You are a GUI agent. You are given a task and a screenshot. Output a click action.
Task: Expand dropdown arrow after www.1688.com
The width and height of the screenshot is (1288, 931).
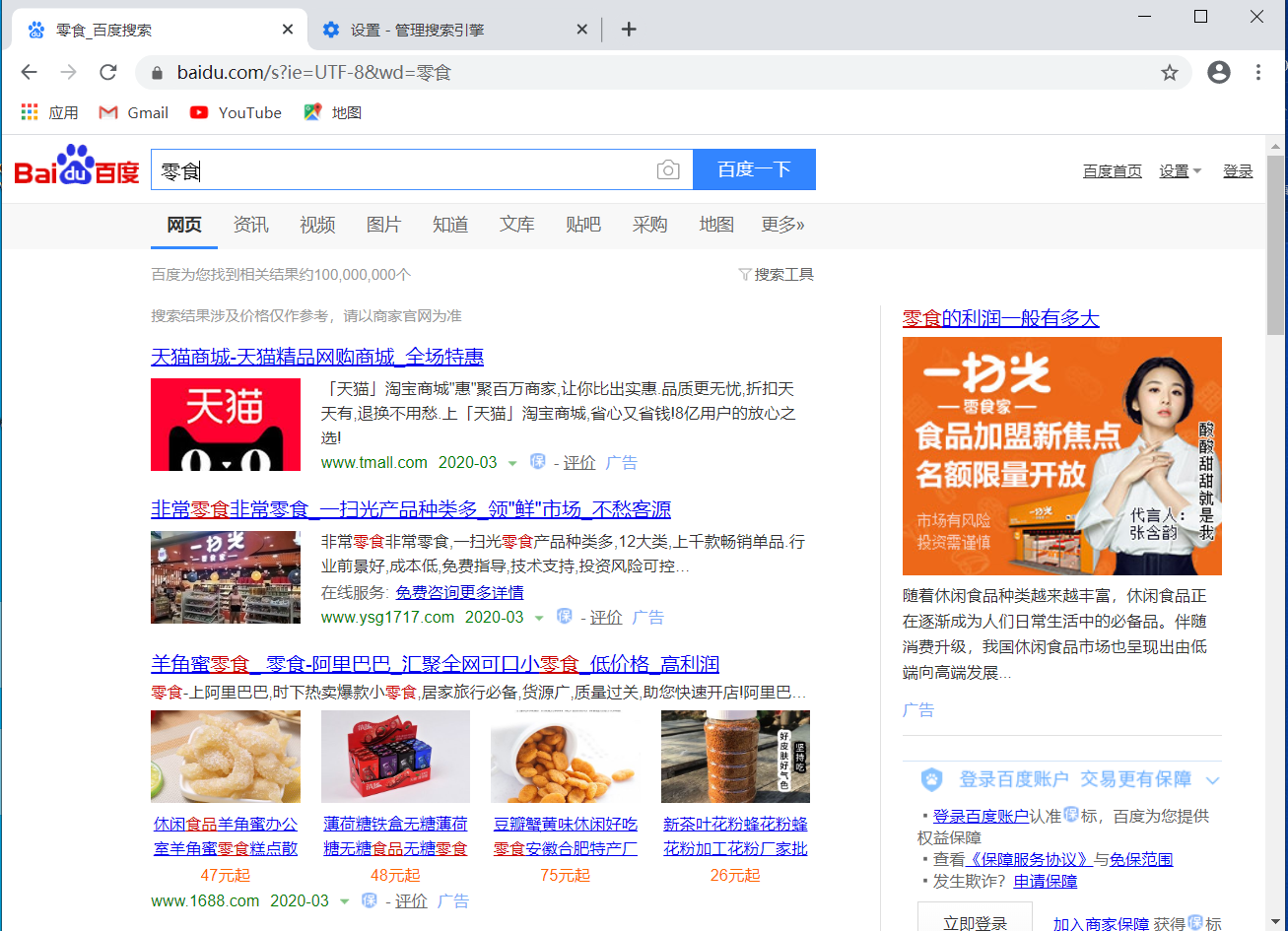pos(344,900)
